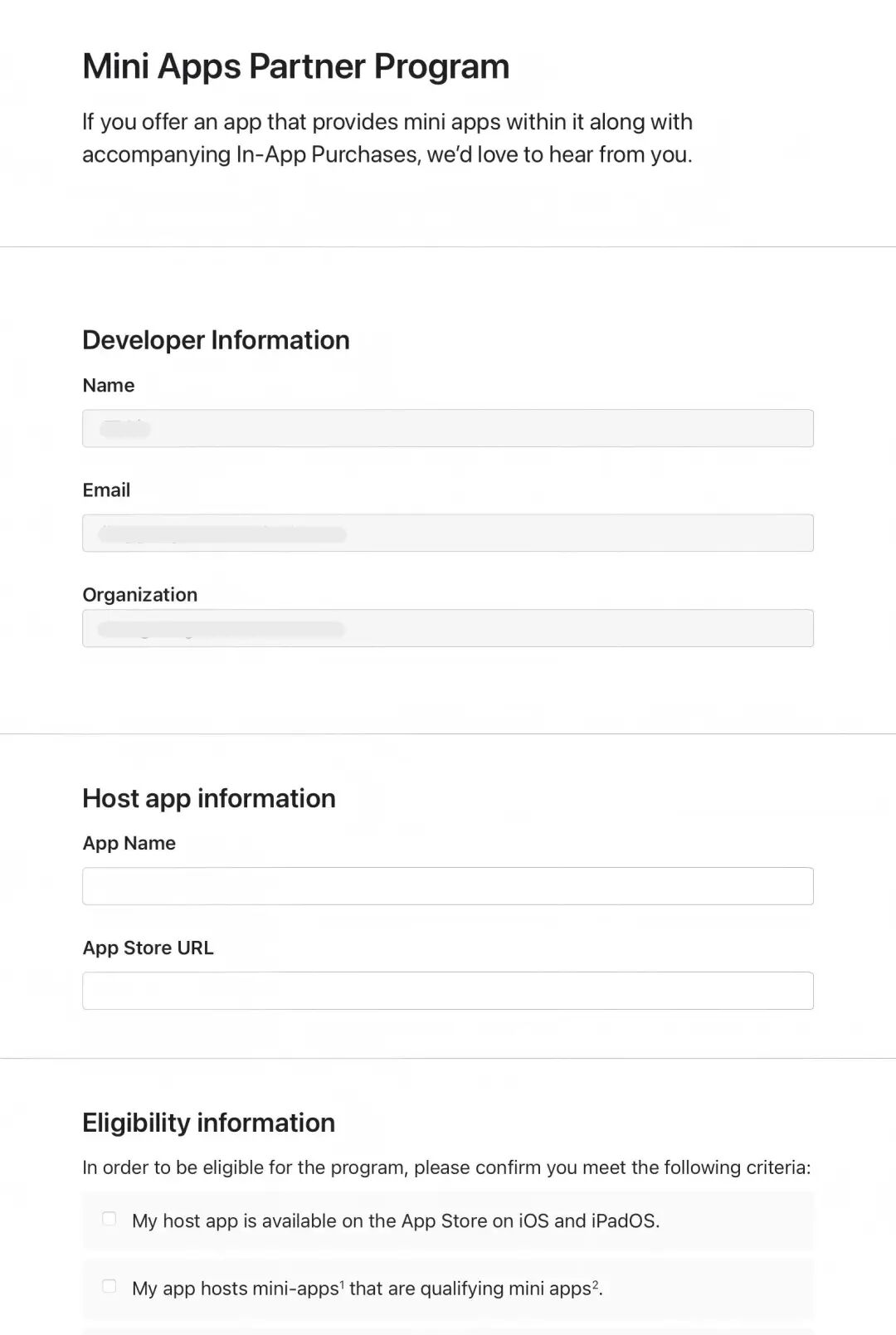Focus the App Store URL input box
The width and height of the screenshot is (896, 1335).
click(447, 991)
